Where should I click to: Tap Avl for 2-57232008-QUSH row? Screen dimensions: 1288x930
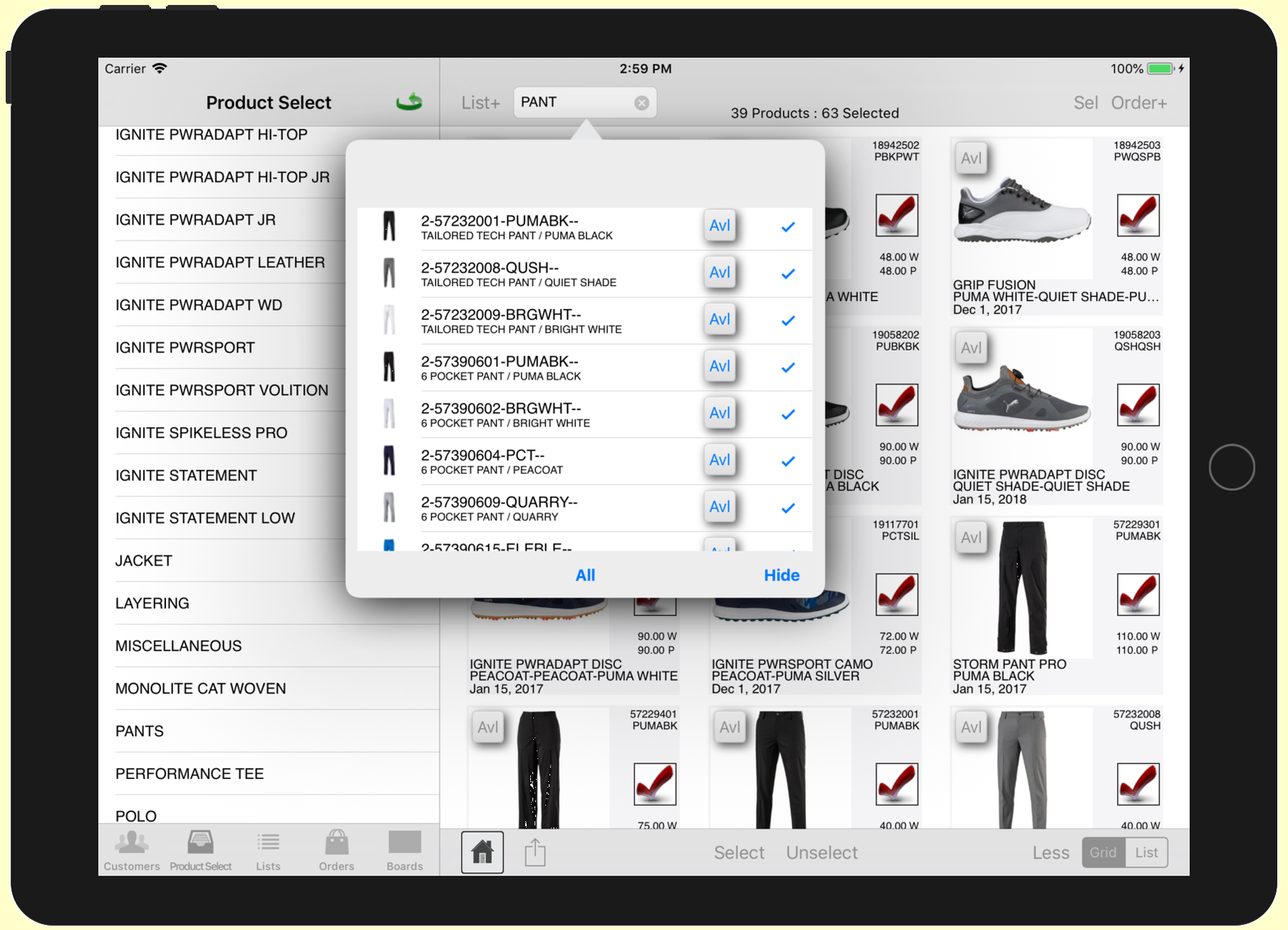(x=720, y=273)
